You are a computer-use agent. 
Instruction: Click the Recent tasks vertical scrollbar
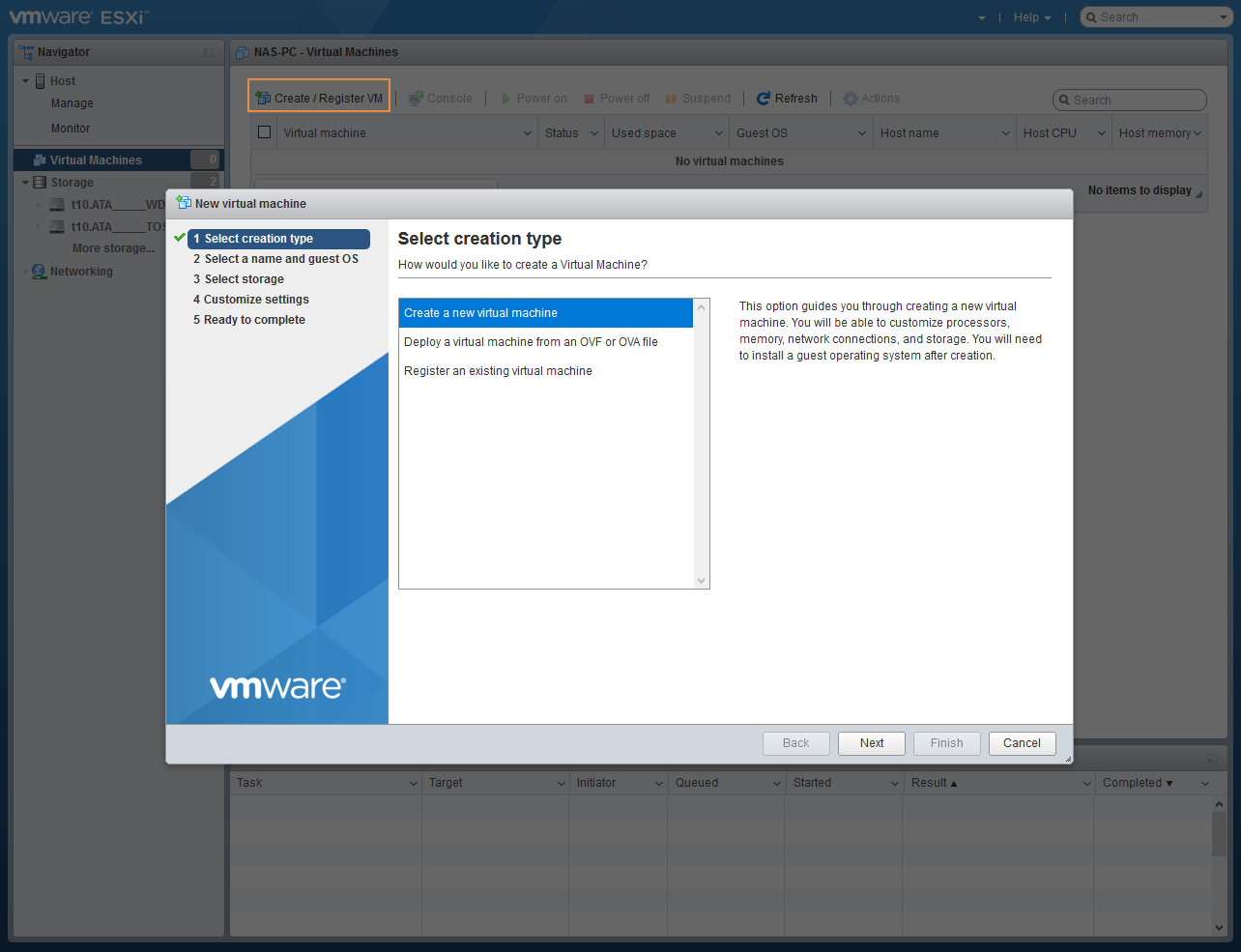1219,866
